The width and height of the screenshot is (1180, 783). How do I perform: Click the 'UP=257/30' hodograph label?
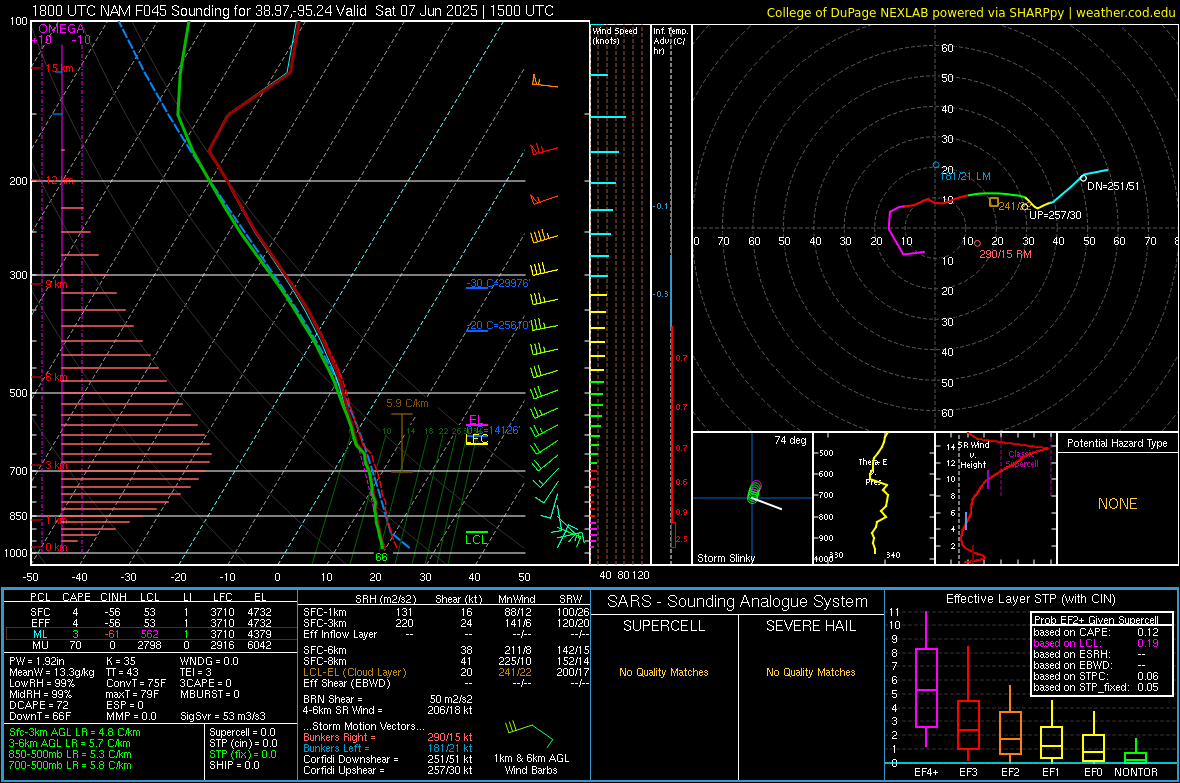1055,215
